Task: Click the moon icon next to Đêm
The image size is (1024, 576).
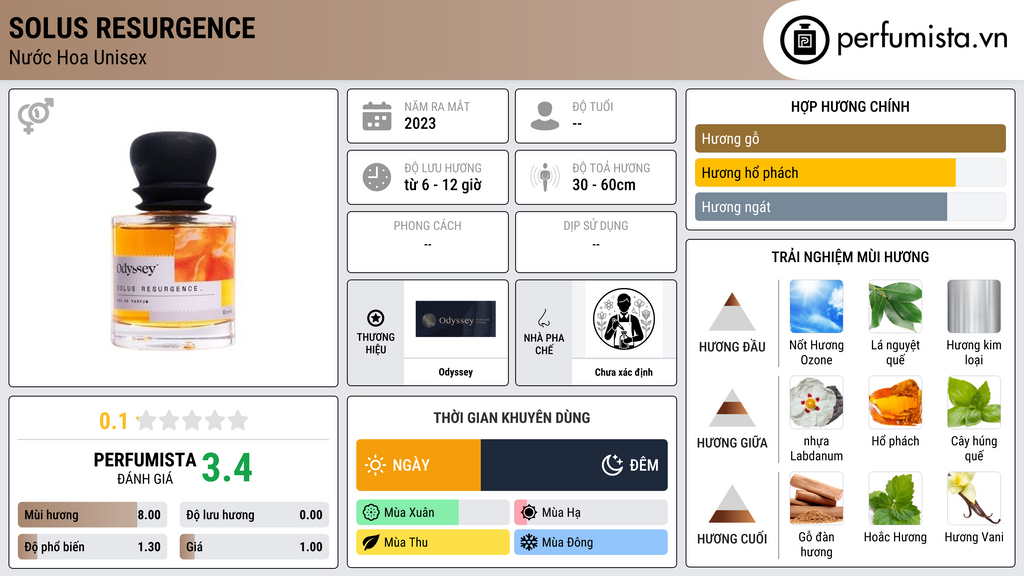Action: click(x=612, y=465)
